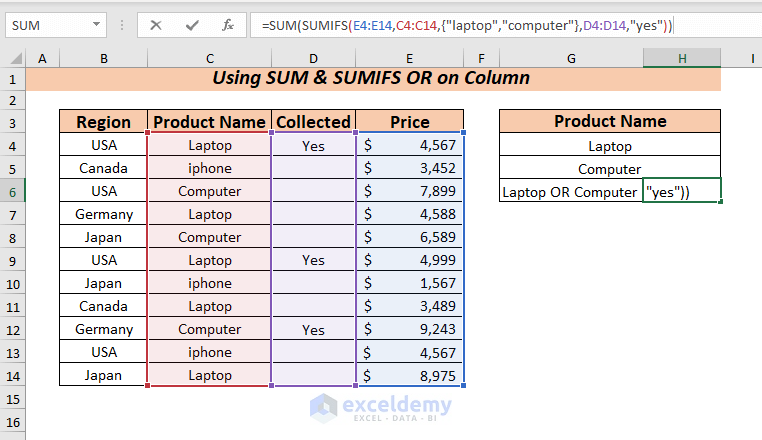The image size is (762, 440).
Task: Cancel the formula entry with the X icon
Action: (156, 24)
